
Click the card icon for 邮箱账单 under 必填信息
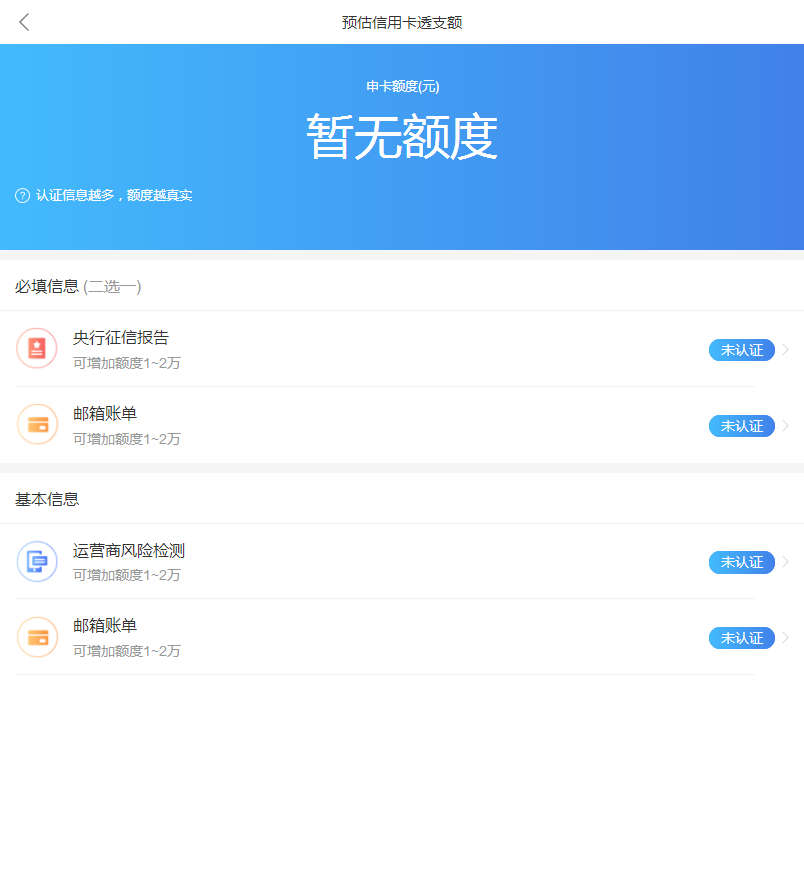37,424
